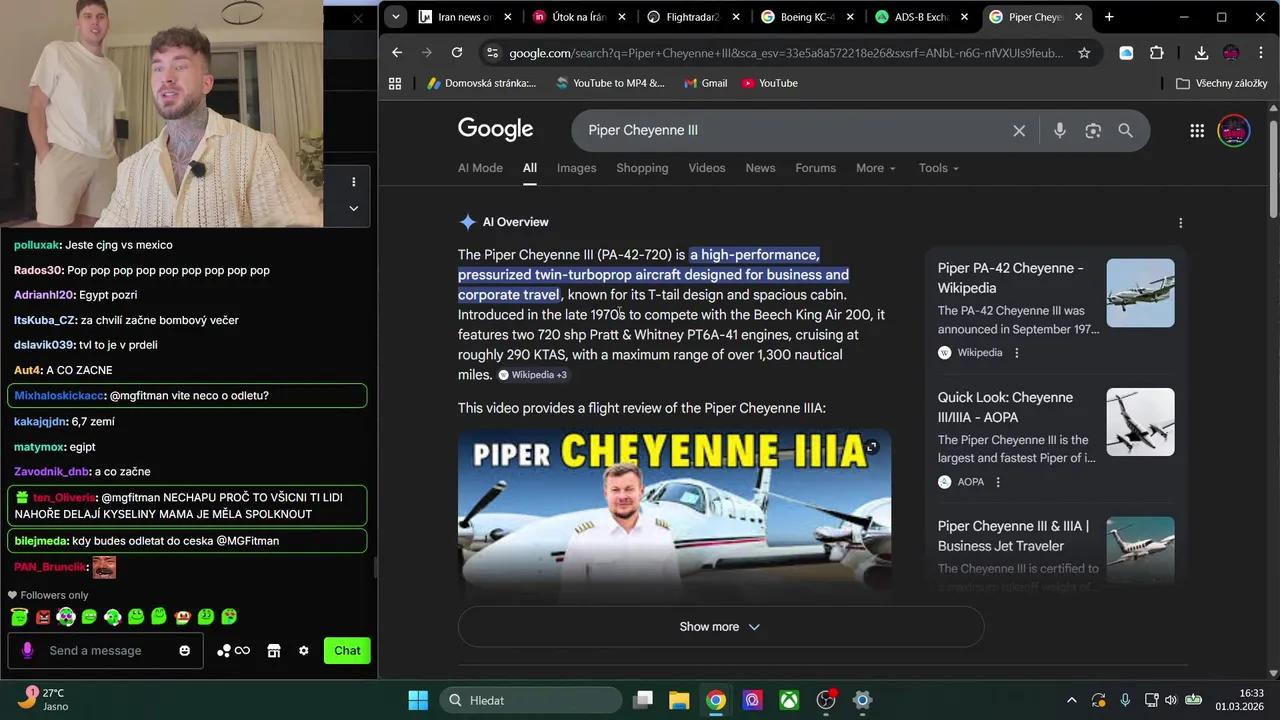Reload the current Chrome page
1280x720 pixels.
click(457, 53)
